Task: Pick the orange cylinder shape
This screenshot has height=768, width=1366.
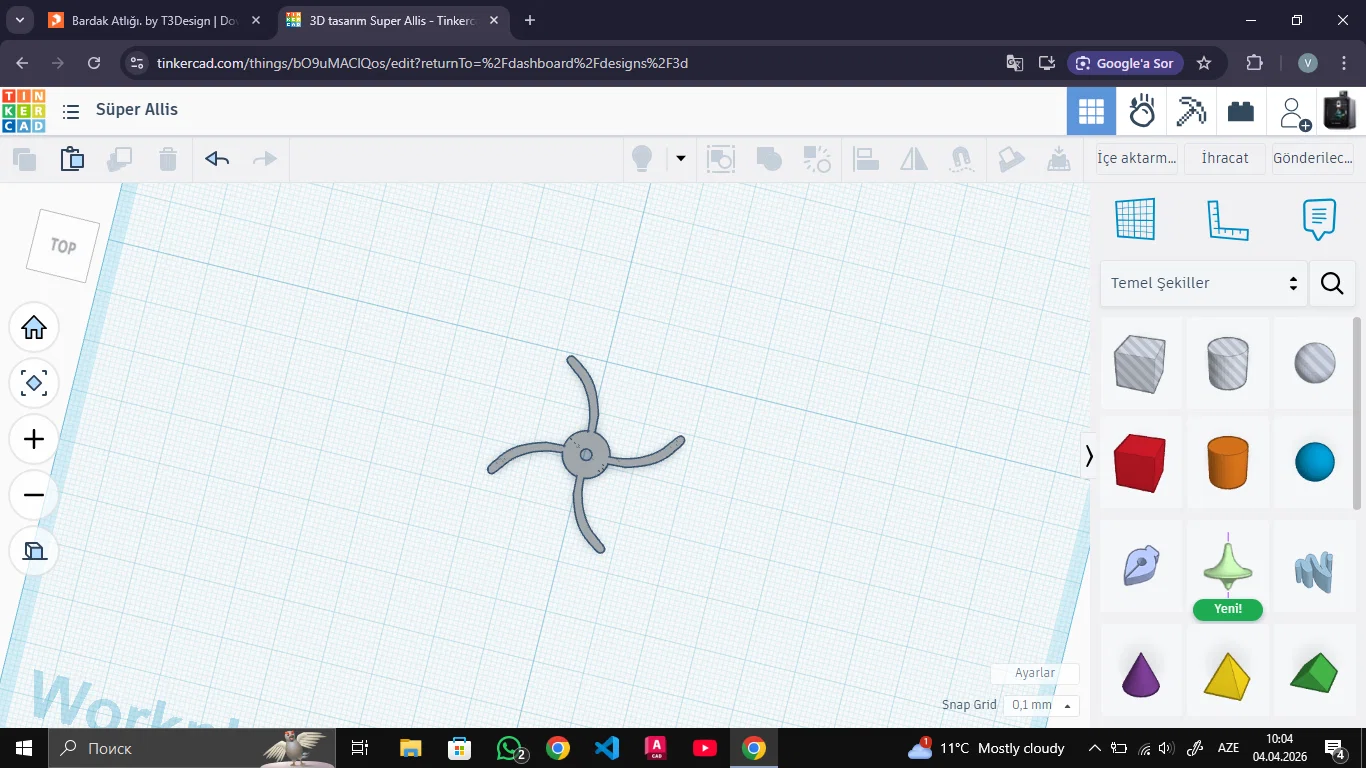Action: [x=1228, y=462]
